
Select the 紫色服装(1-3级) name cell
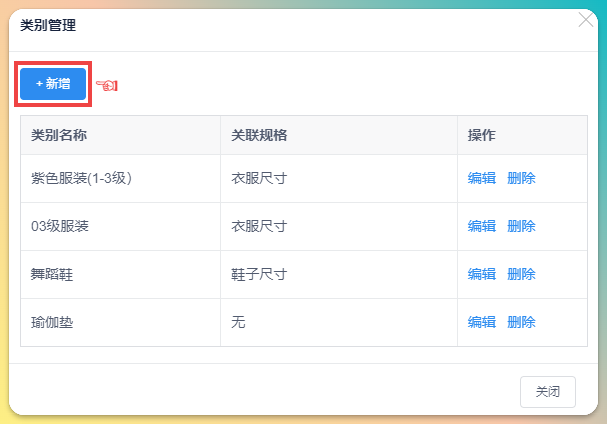click(x=120, y=179)
